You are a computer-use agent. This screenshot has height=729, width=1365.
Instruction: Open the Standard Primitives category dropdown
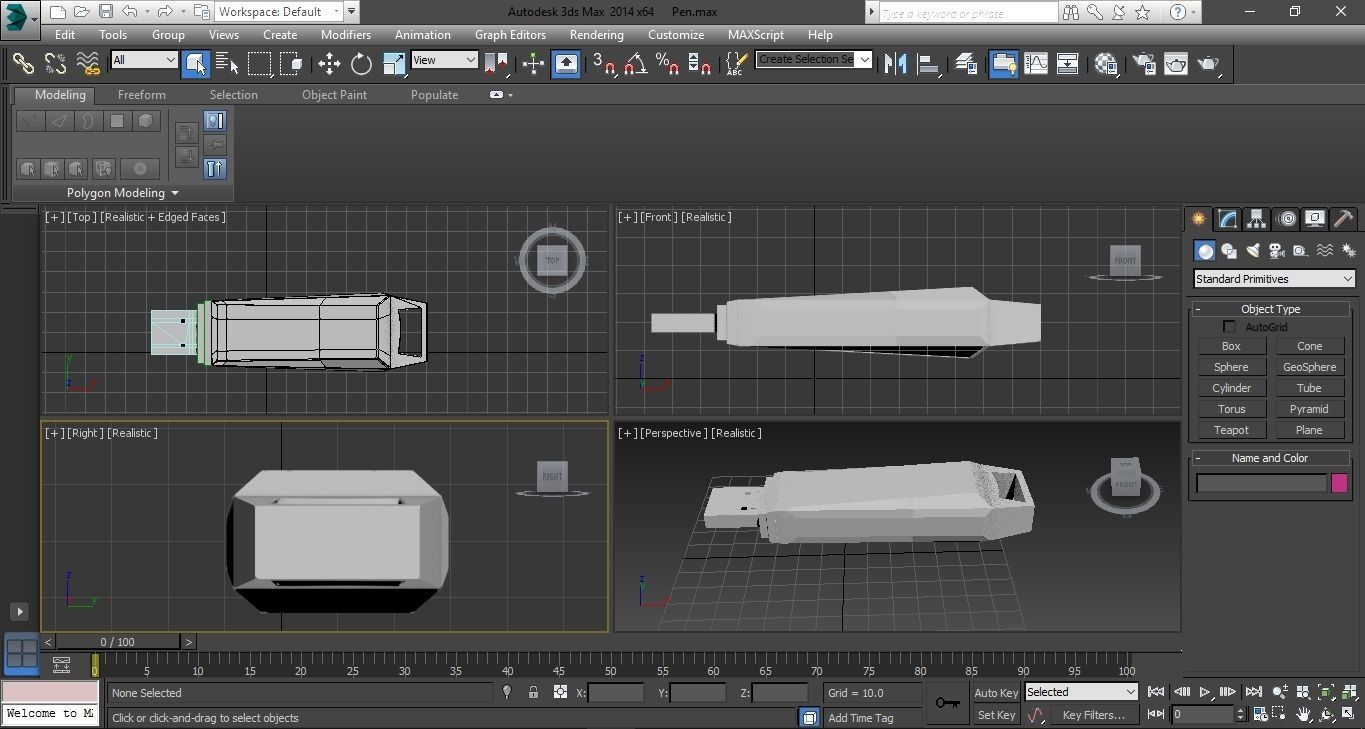pos(1274,279)
